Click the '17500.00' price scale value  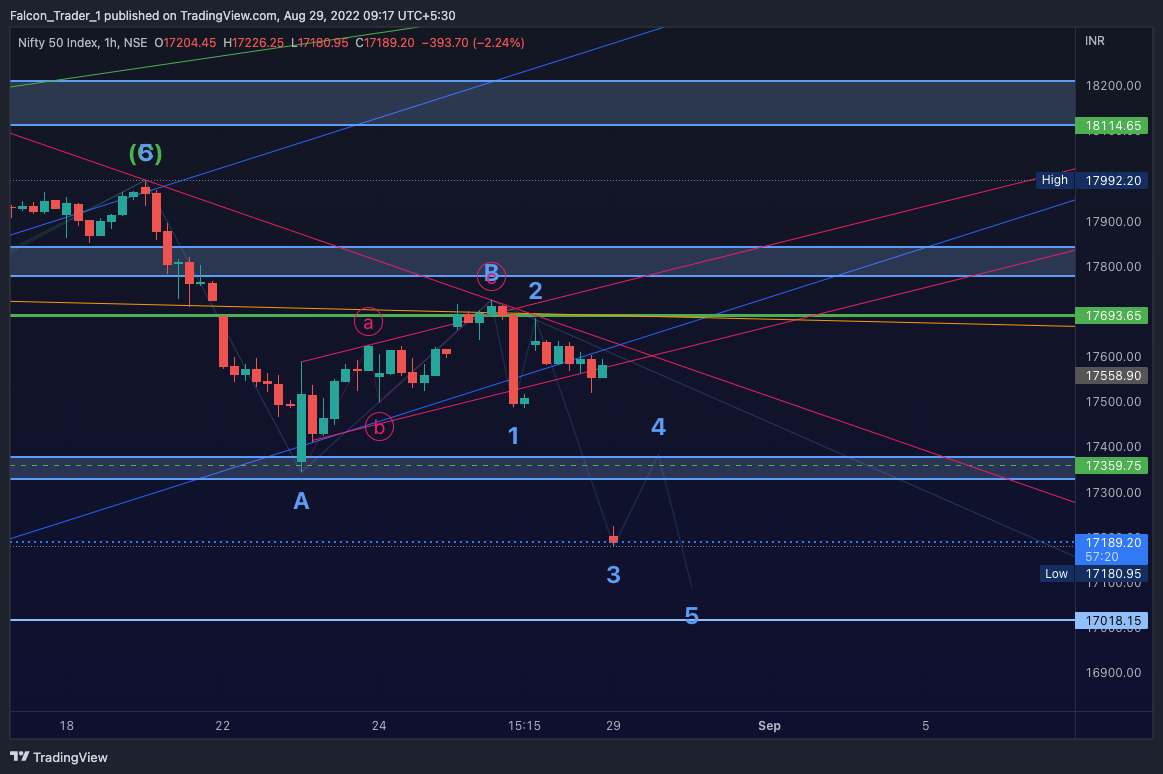(x=1113, y=402)
